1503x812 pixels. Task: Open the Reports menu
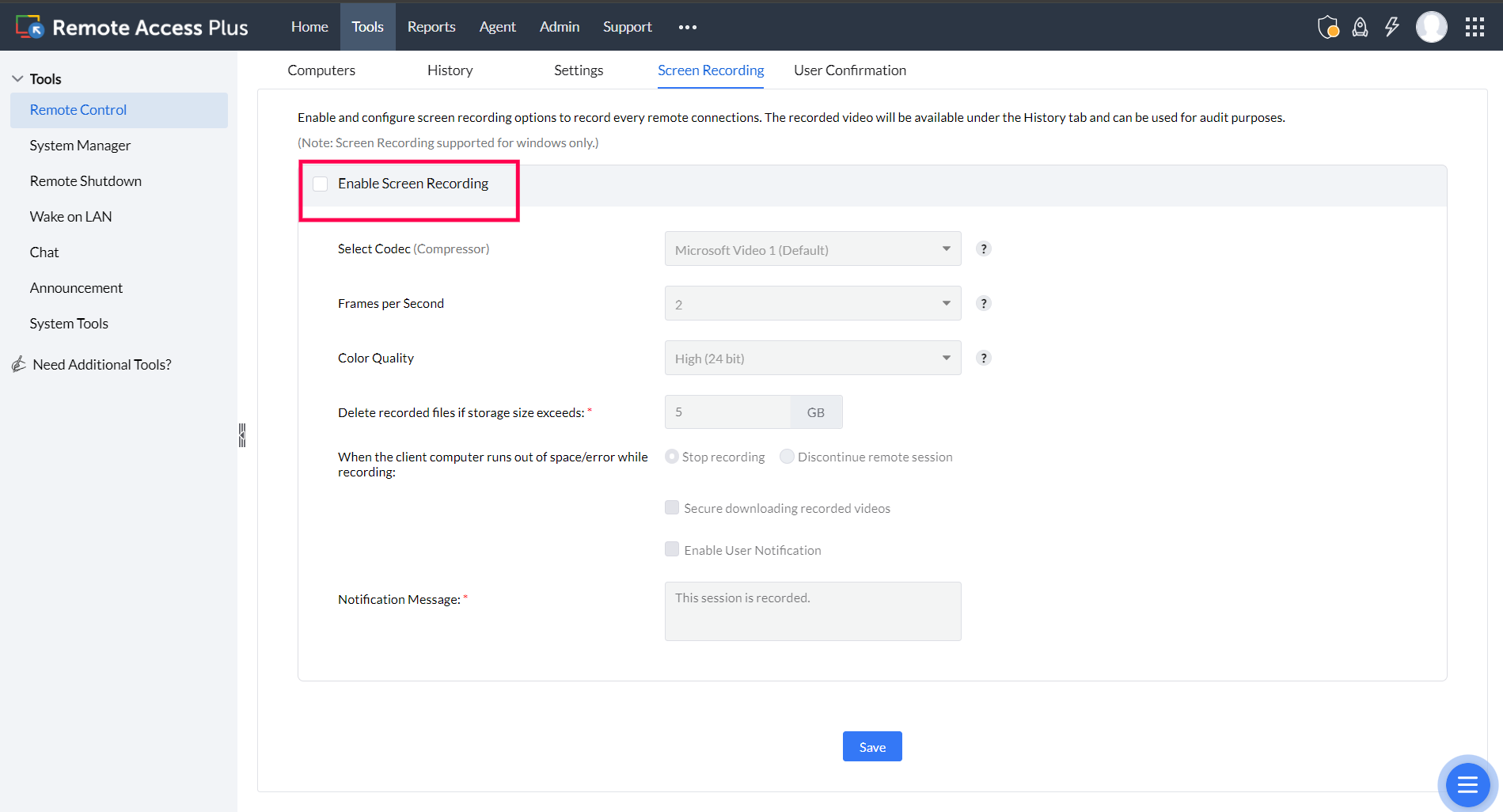click(x=431, y=27)
